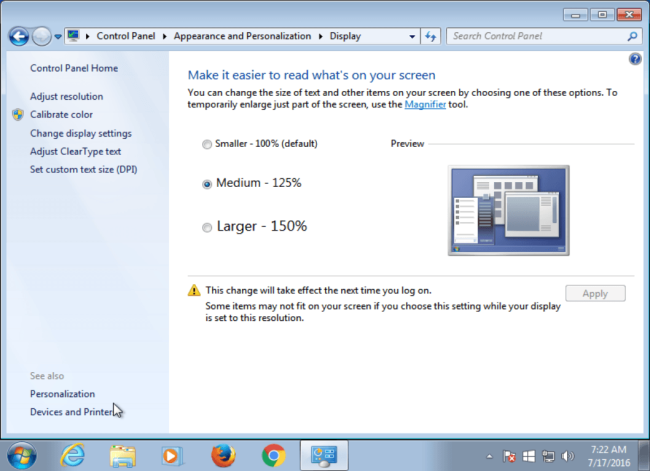The width and height of the screenshot is (650, 471).
Task: Launch Google Chrome from taskbar
Action: [x=274, y=456]
